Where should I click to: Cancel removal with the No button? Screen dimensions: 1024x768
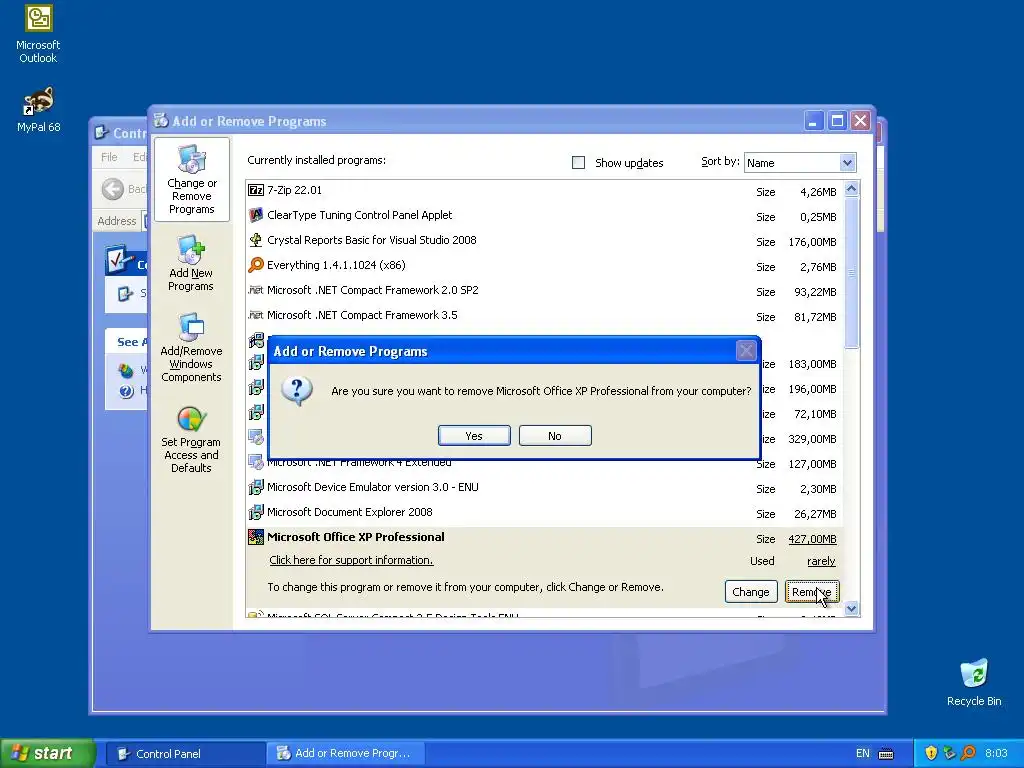[x=555, y=436]
